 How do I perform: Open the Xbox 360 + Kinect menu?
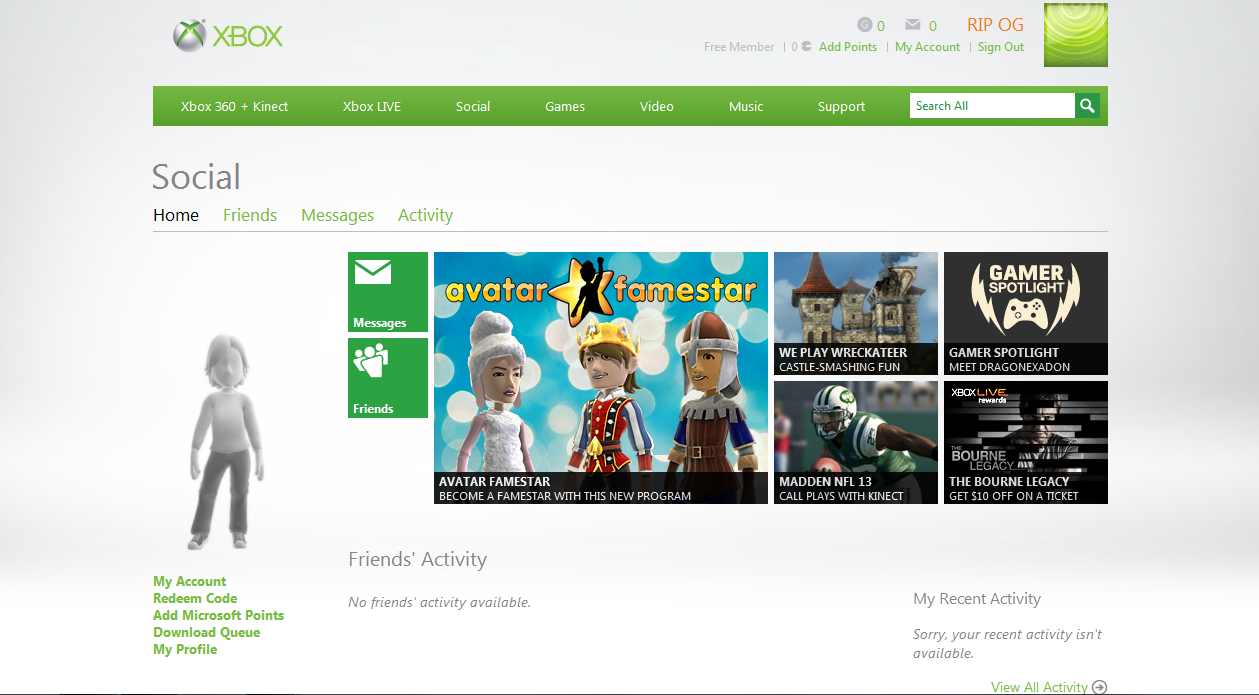click(x=234, y=106)
